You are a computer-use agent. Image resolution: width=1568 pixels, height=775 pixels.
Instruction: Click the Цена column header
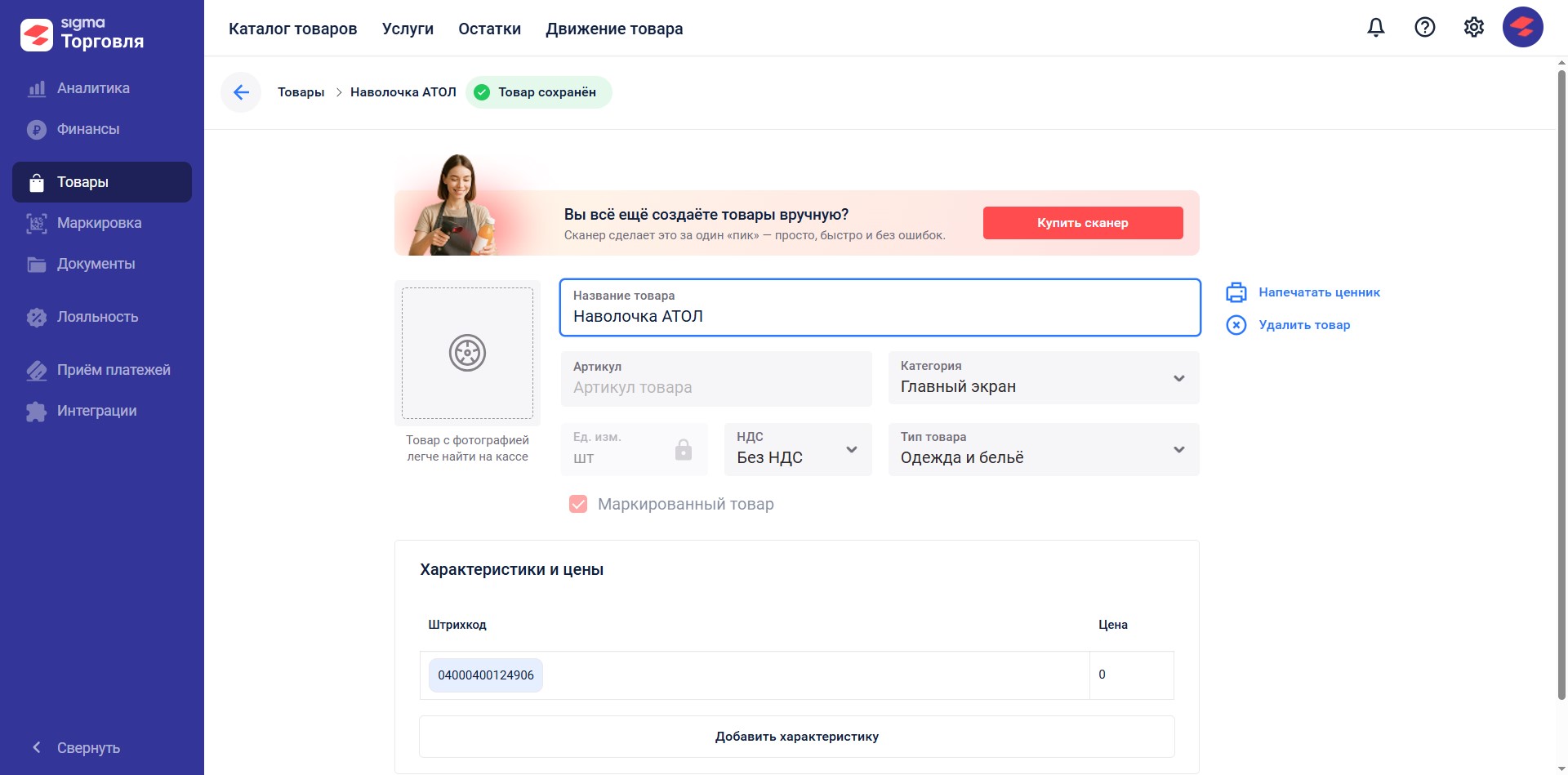click(x=1113, y=625)
